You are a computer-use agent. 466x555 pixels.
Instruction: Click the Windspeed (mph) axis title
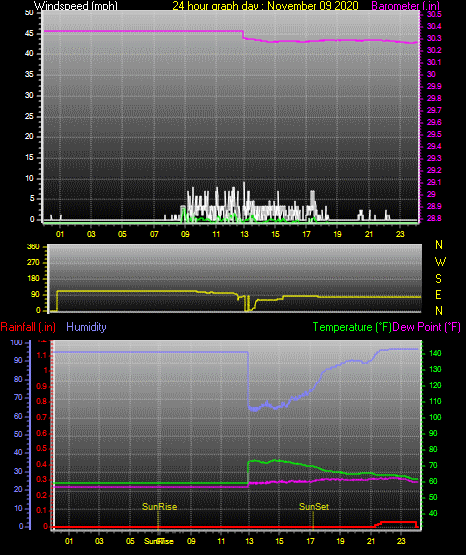76,6
